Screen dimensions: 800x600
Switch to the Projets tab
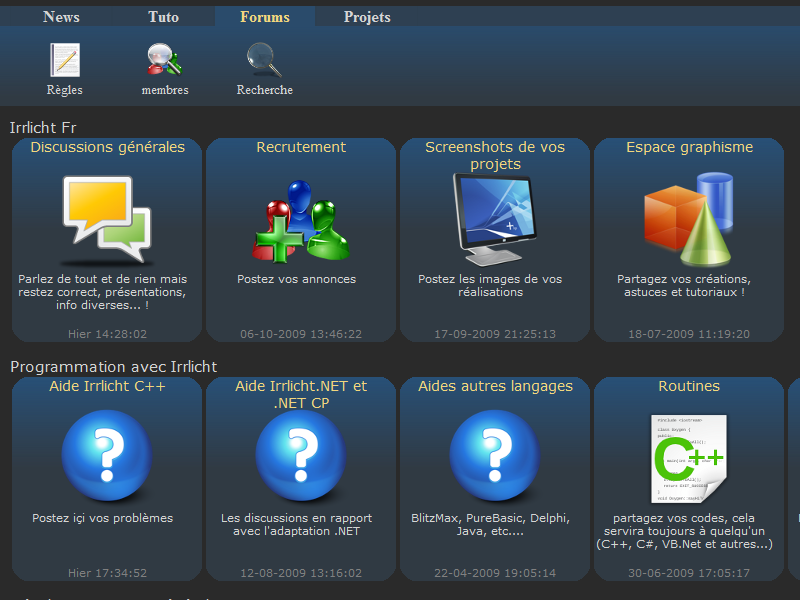[367, 17]
